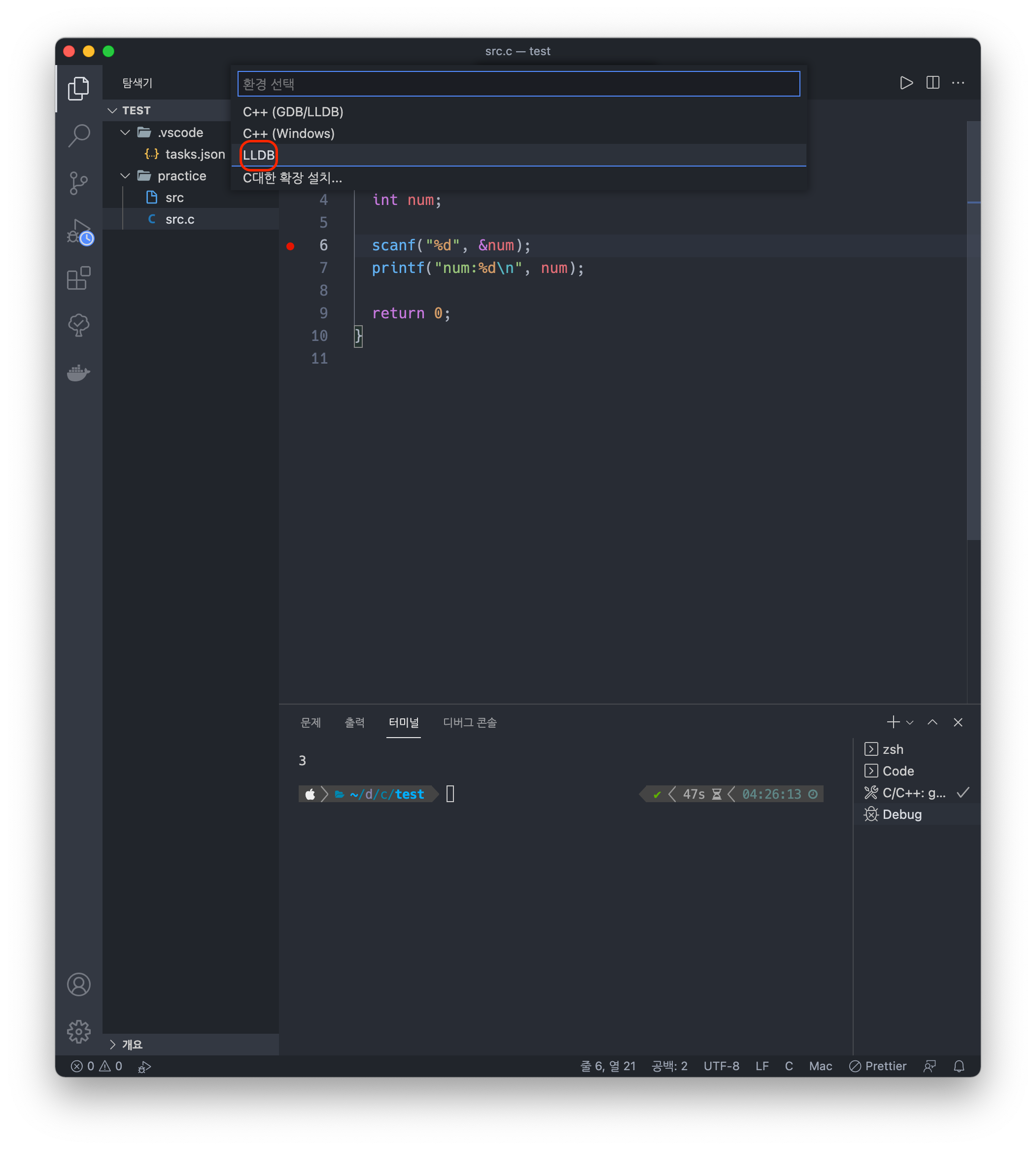Choose C++ (GDB/LLDB) environment option
This screenshot has width=1036, height=1150.
(293, 111)
